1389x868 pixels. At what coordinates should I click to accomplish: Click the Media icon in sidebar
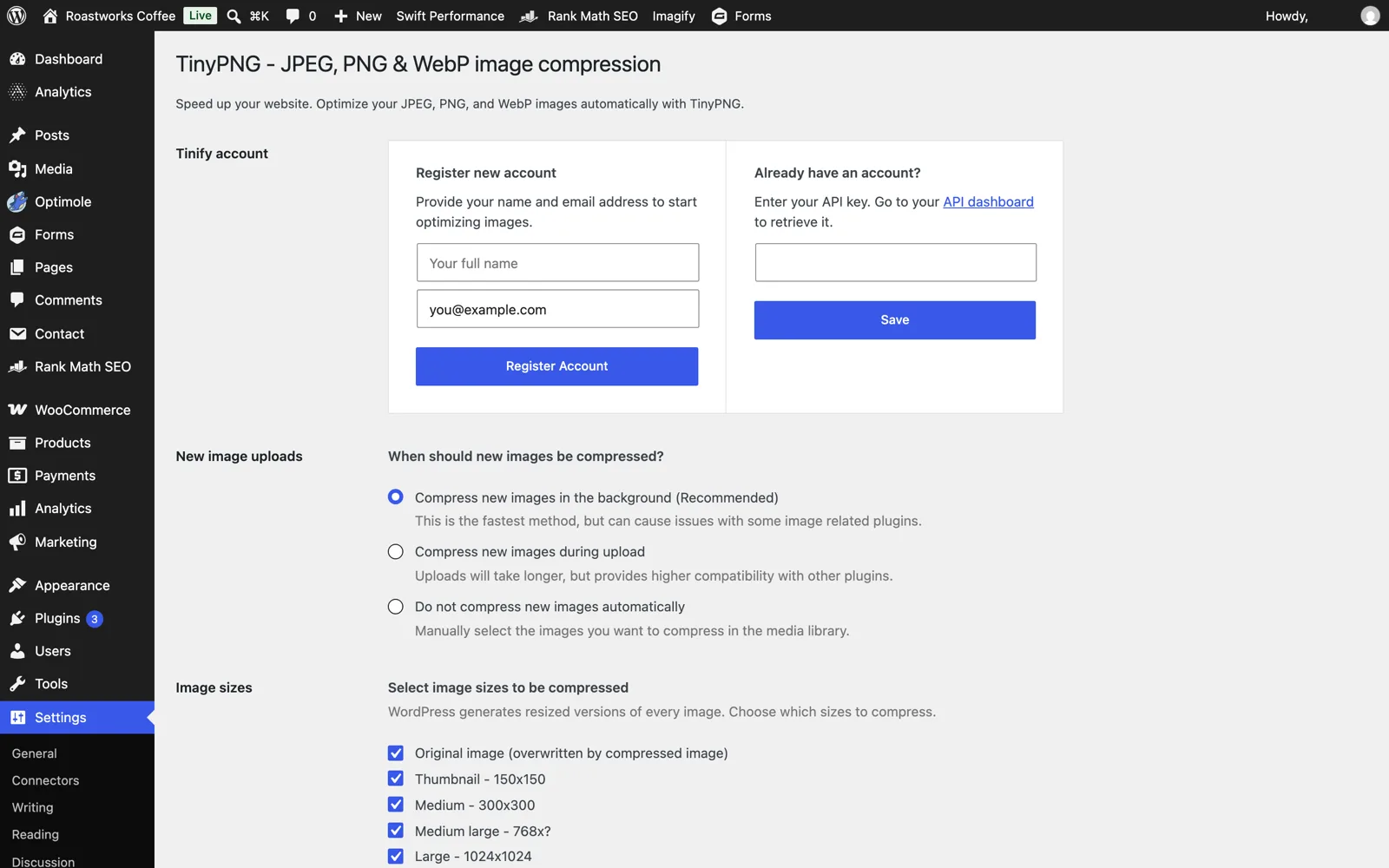click(17, 169)
